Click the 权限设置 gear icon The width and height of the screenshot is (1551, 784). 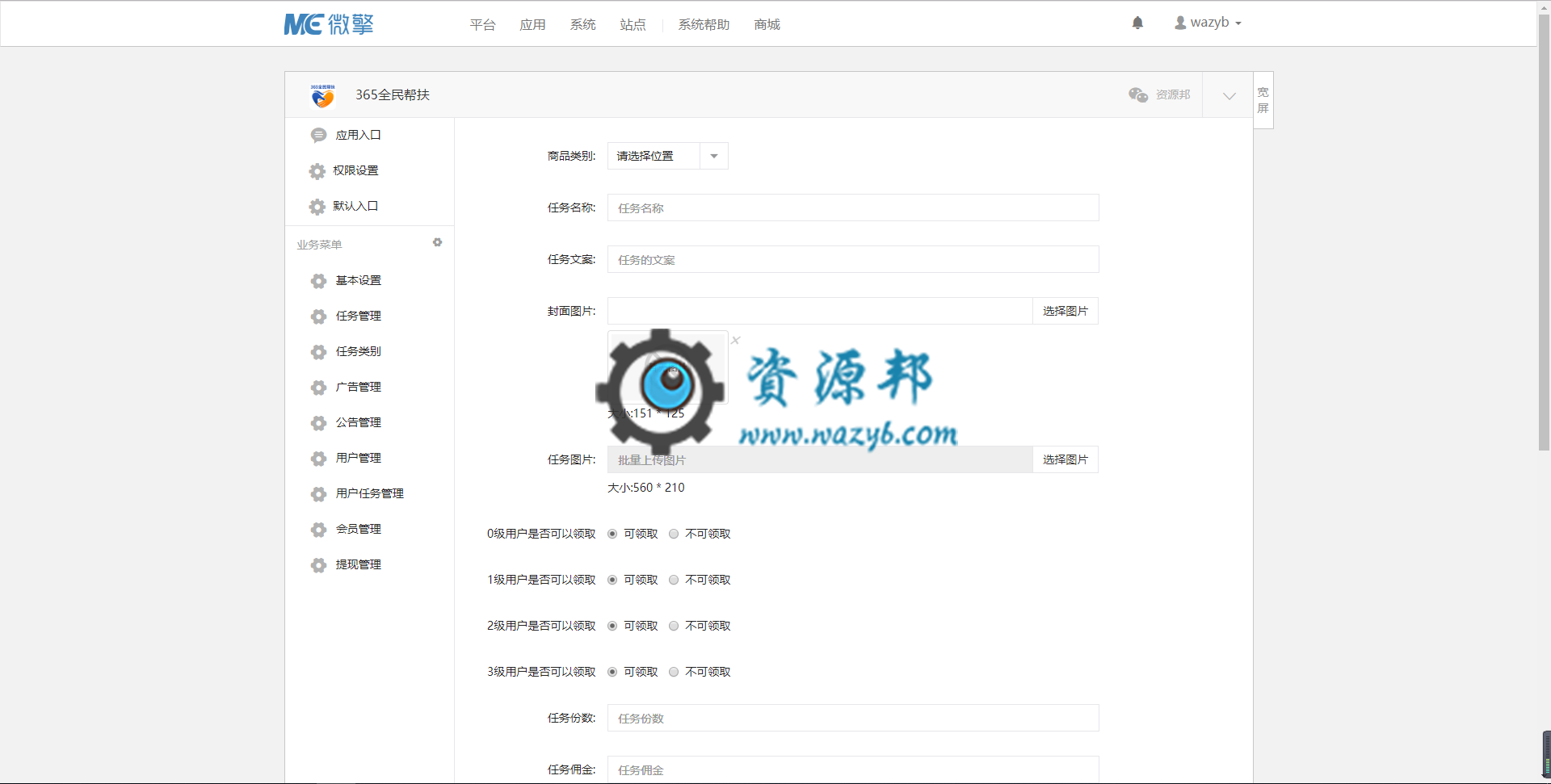pos(317,171)
